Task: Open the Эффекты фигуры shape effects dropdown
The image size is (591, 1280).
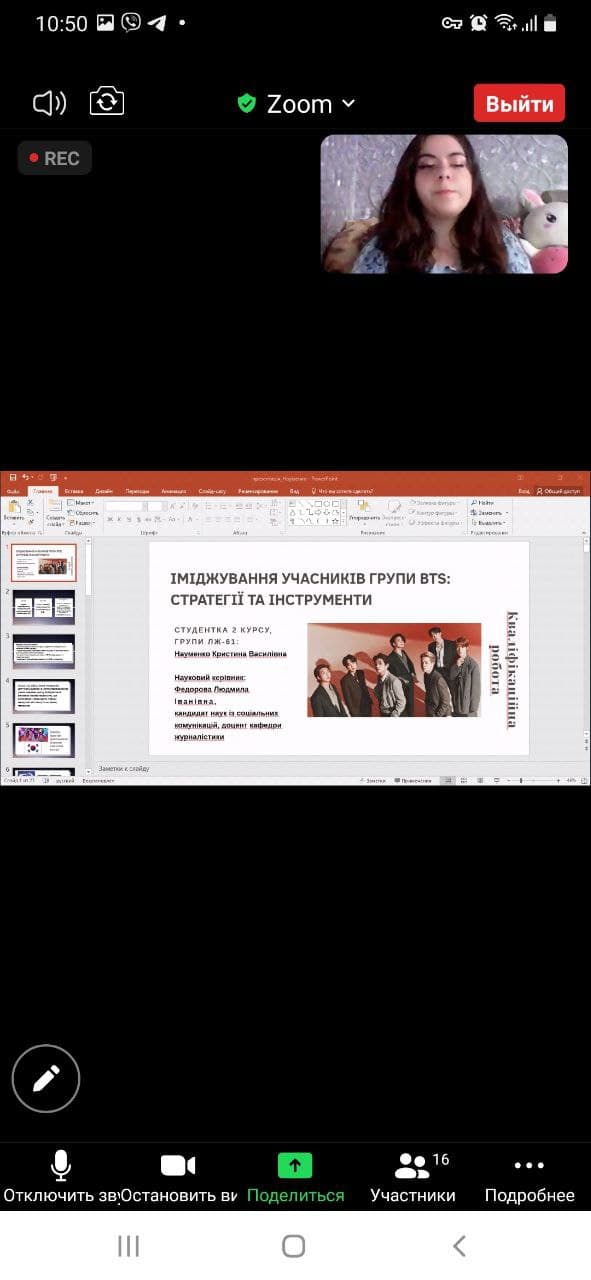Action: pyautogui.click(x=435, y=522)
